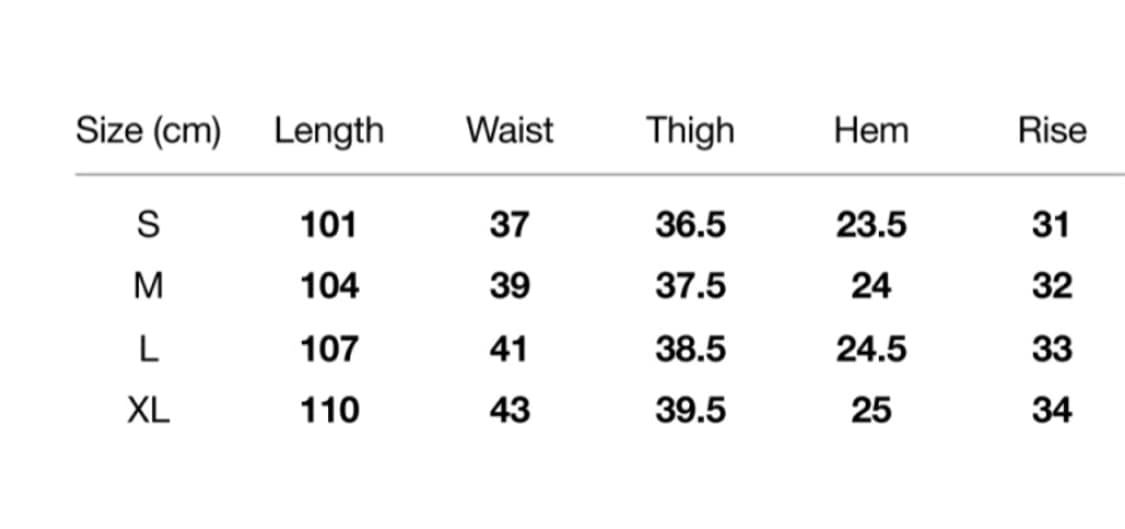Select the 25 hem value for size XL
The image size is (1125, 529).
(x=871, y=411)
